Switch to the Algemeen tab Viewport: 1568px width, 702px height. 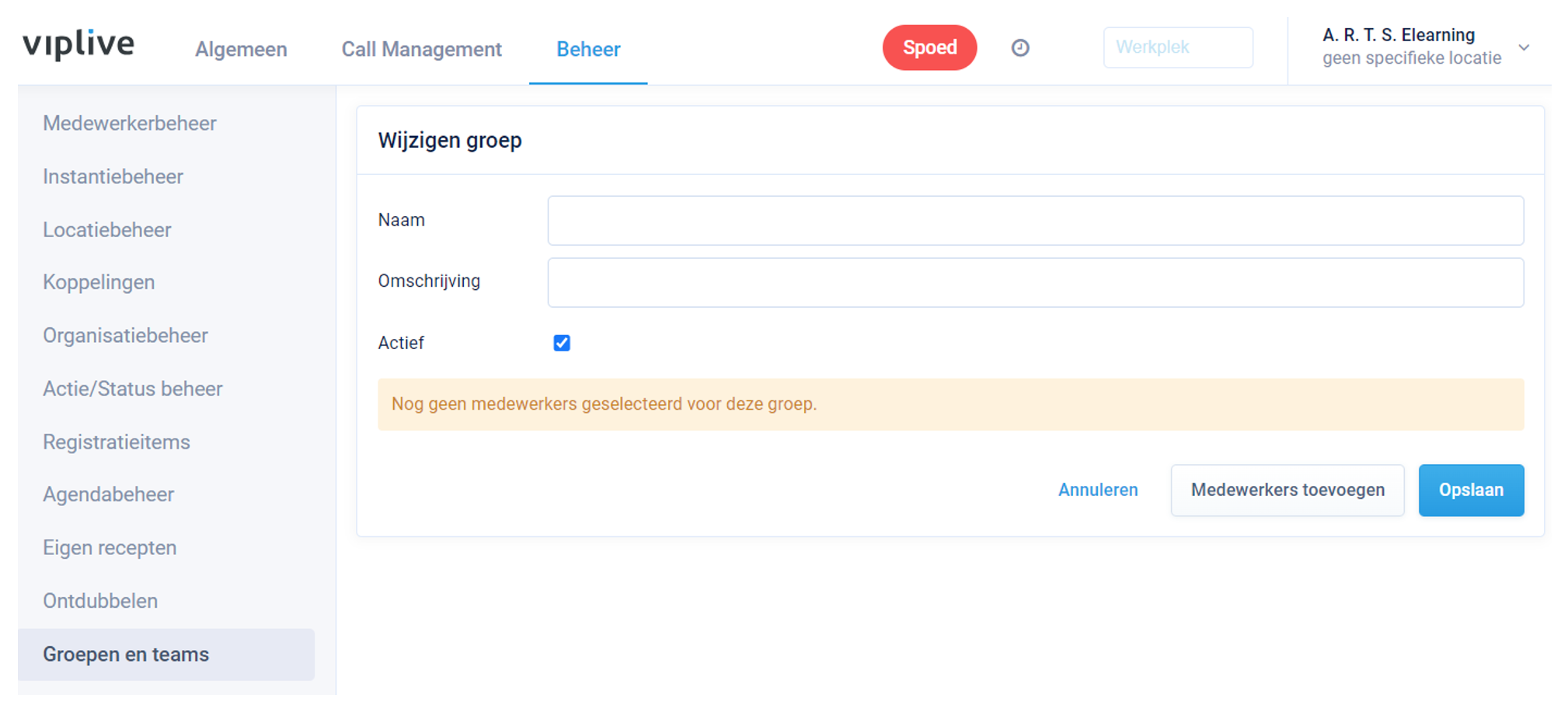(x=241, y=49)
